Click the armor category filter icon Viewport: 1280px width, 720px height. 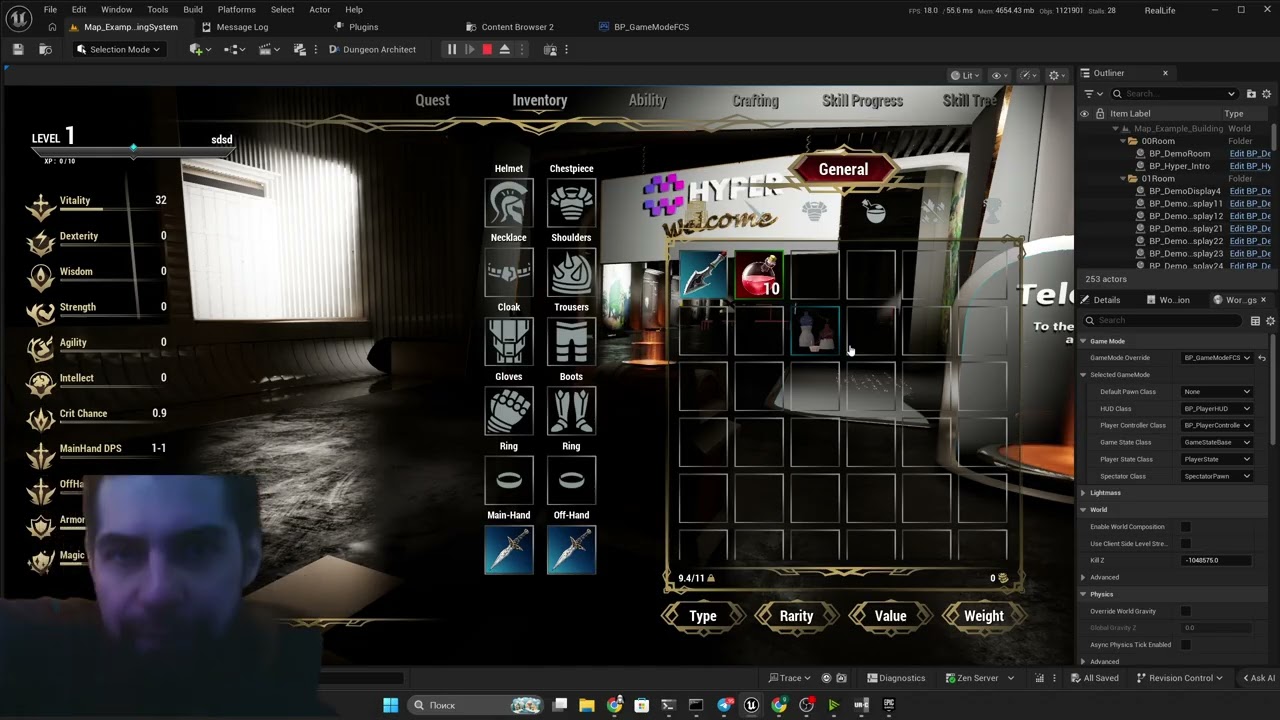pos(815,211)
